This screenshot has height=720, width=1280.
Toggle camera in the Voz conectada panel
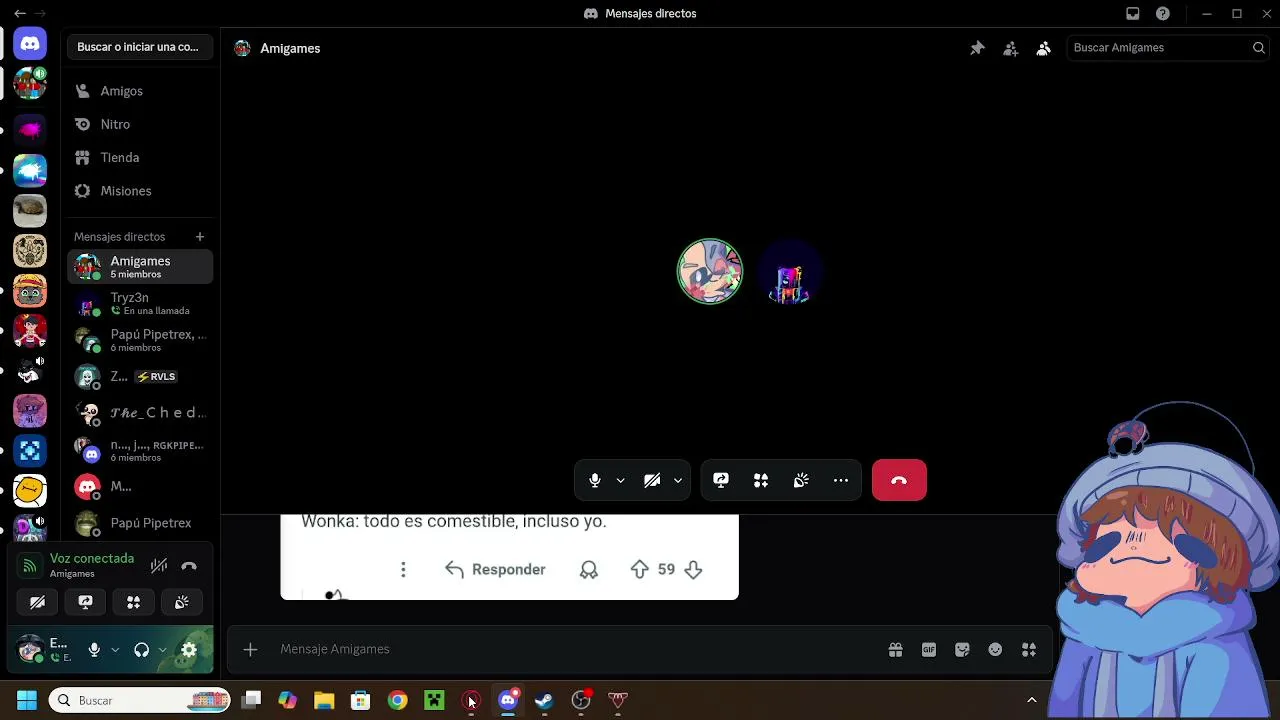click(37, 602)
